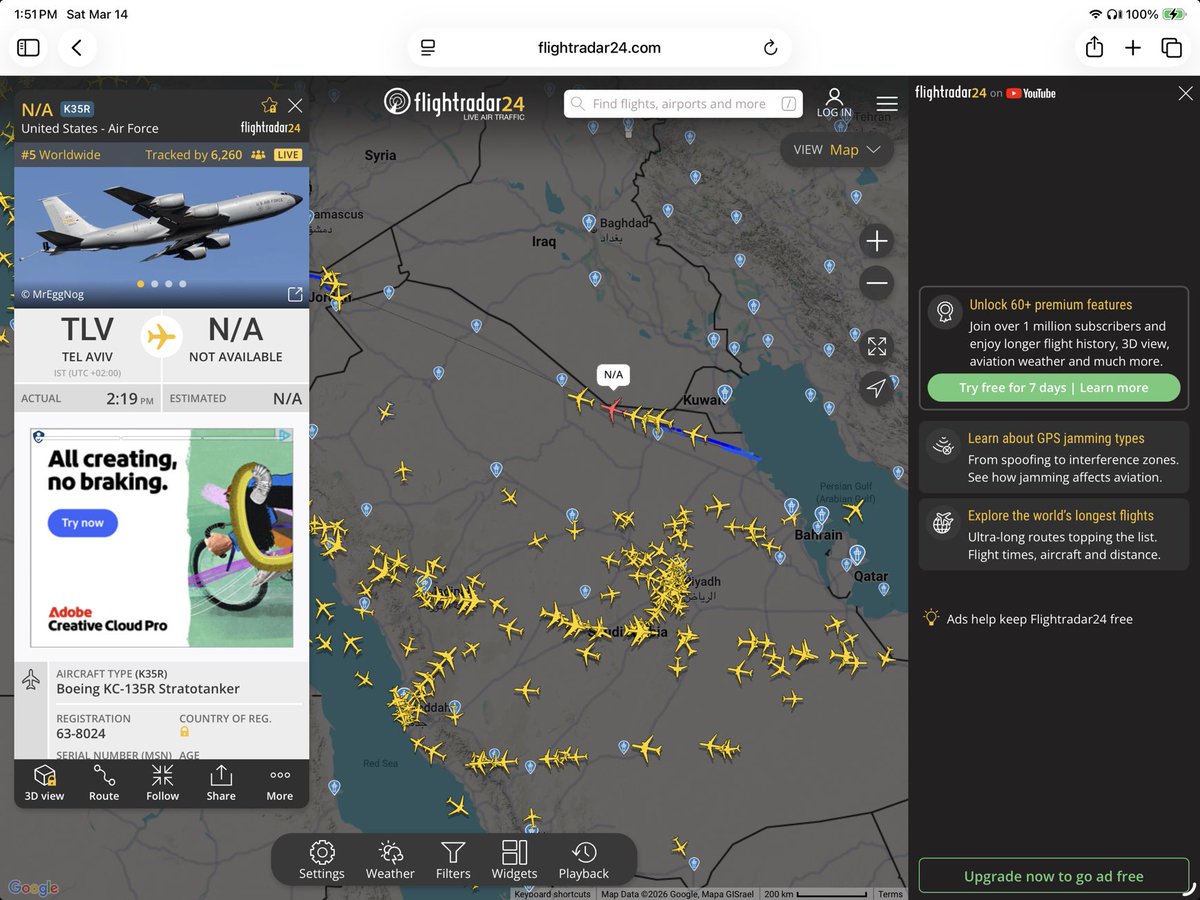Click Baghdad airport pin marker
This screenshot has height=900, width=1200.
(x=589, y=222)
